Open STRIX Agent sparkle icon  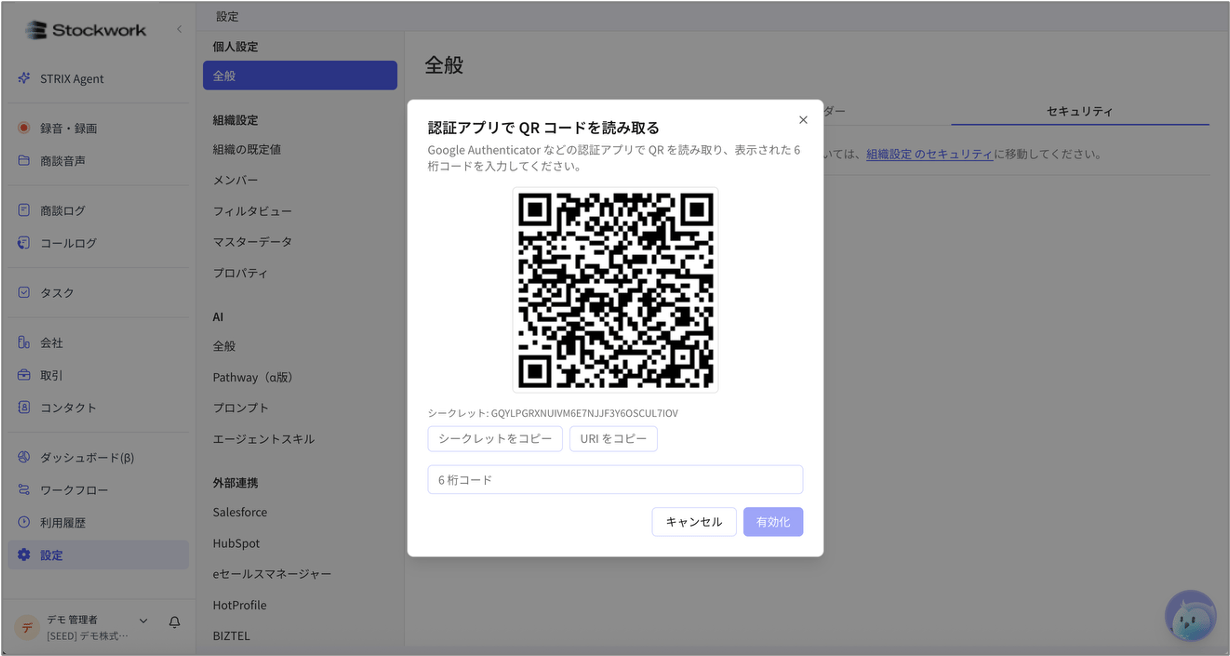pos(24,78)
